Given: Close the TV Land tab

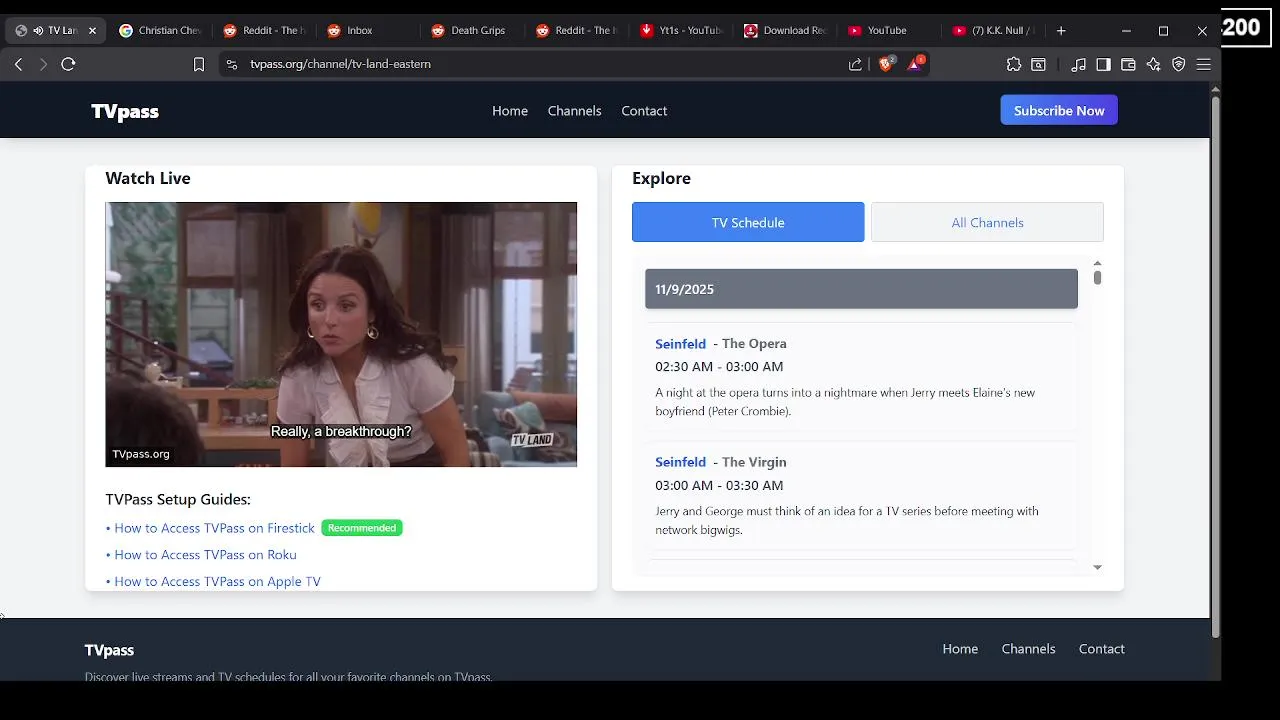Looking at the screenshot, I should point(92,31).
